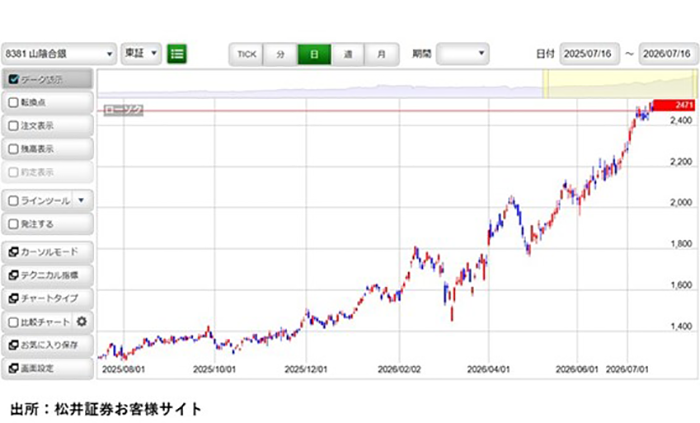Image resolution: width=700 pixels, height=423 pixels.
Task: Expand the line tool dropdown arrow
Action: pyautogui.click(x=81, y=200)
